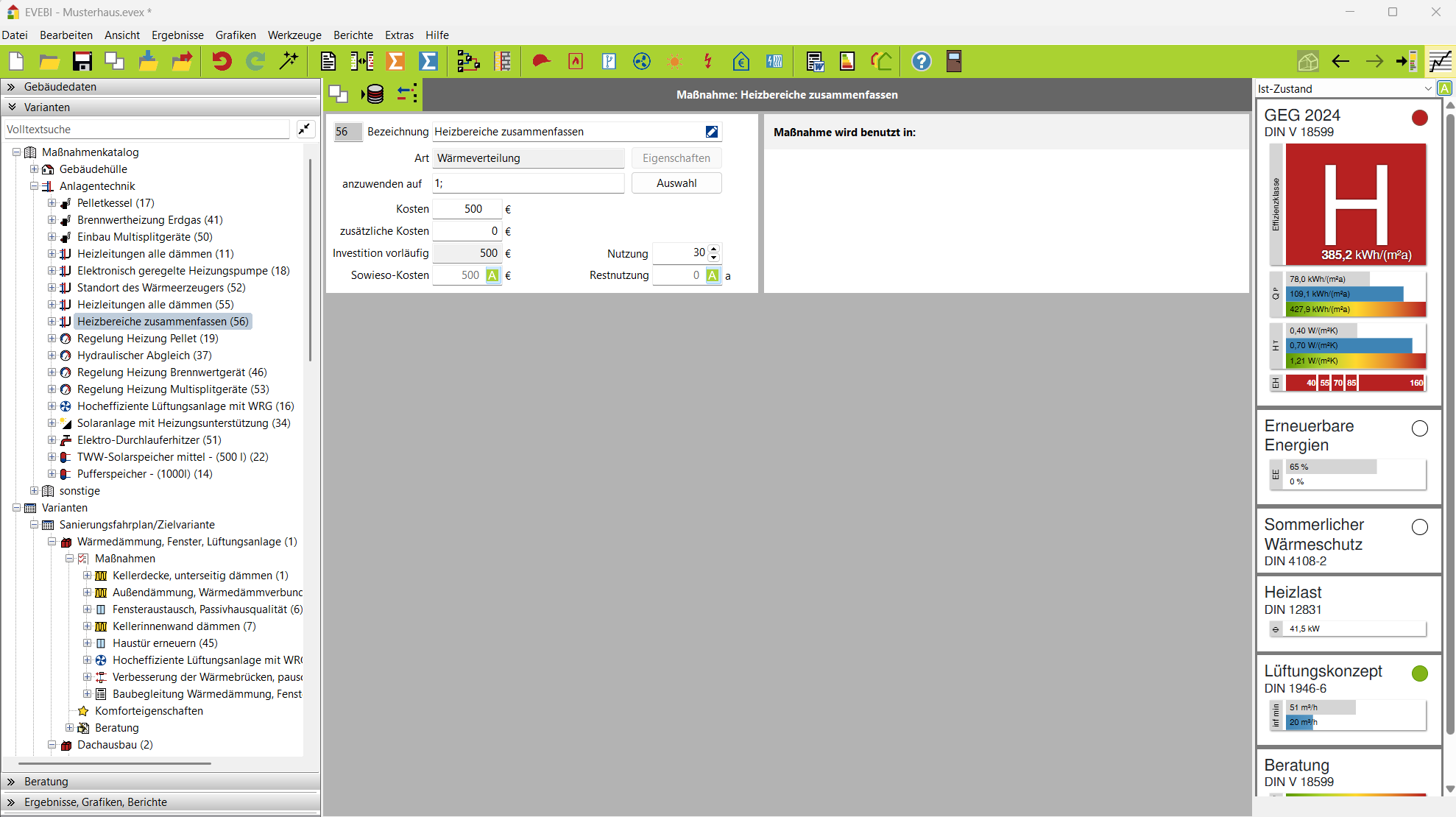Expand the Gebäudedaten panel section

tap(12, 87)
